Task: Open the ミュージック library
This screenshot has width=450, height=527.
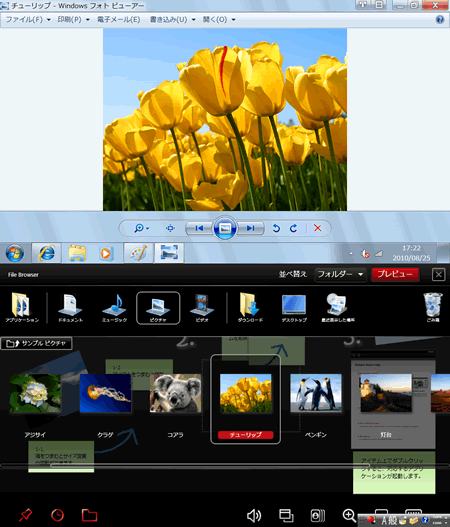Action: (x=114, y=308)
